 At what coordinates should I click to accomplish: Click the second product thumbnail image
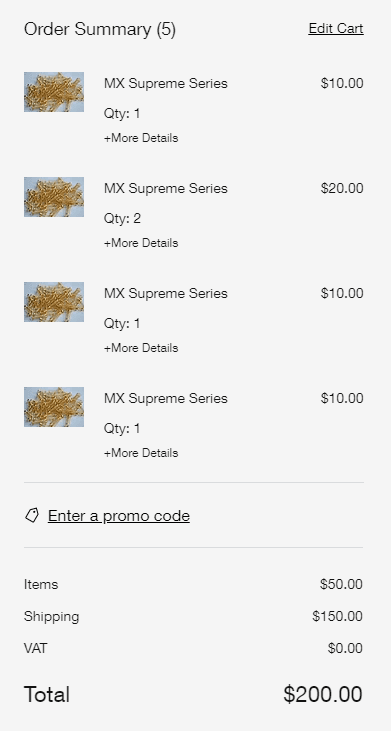[54, 197]
